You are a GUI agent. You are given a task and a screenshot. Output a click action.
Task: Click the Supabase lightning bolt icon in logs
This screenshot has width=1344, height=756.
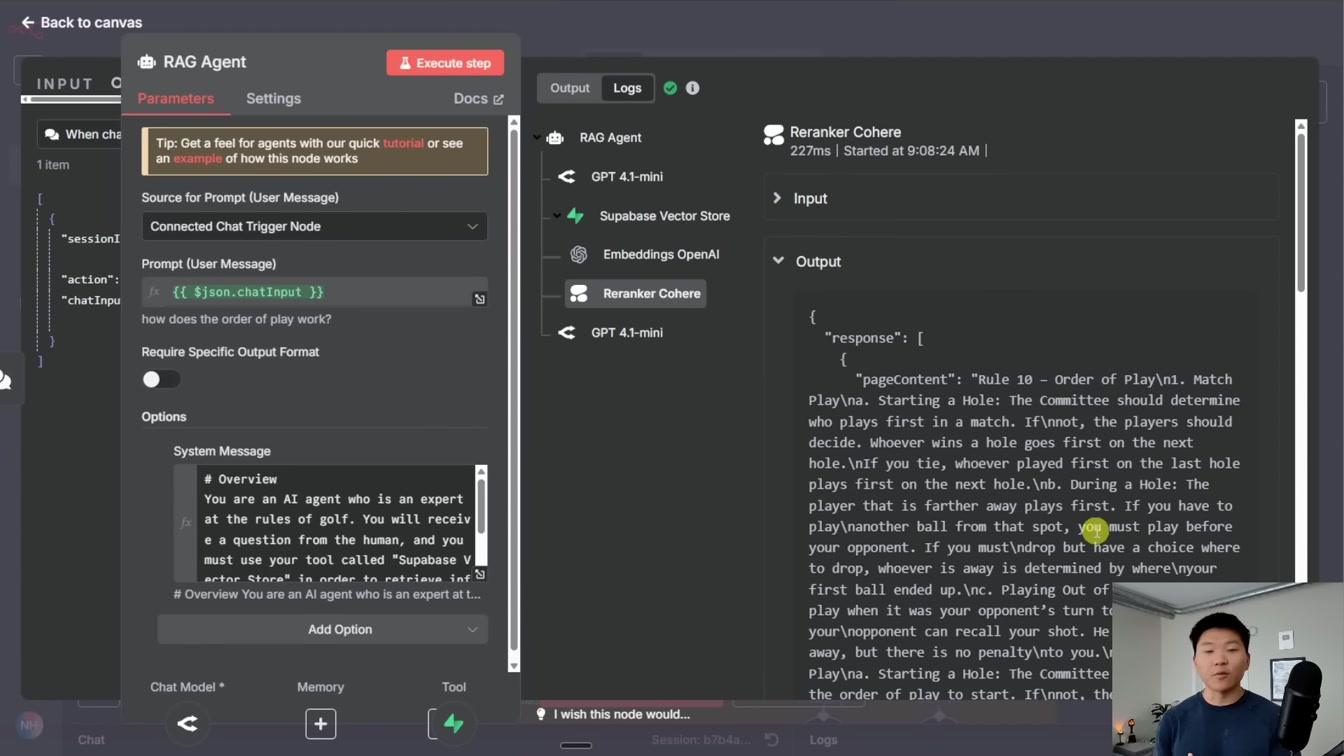576,216
